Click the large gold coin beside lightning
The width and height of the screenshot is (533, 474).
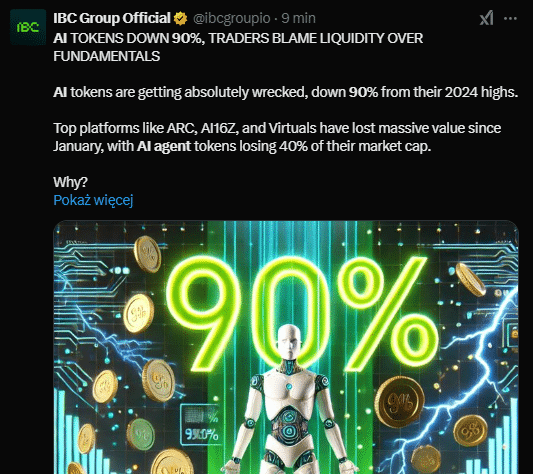399,402
